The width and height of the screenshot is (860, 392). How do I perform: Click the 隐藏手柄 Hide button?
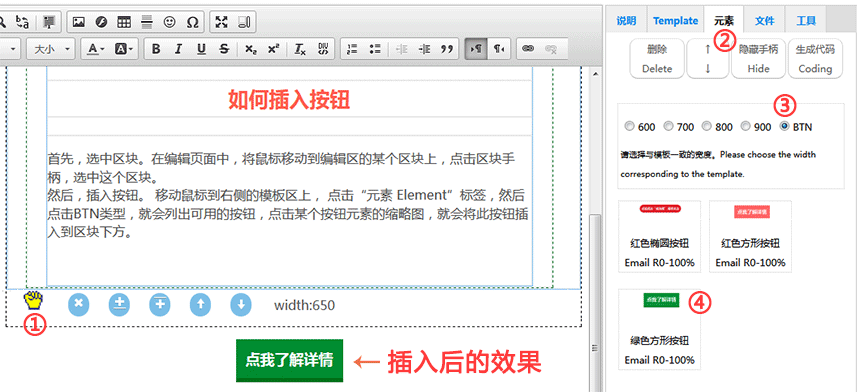(x=759, y=59)
